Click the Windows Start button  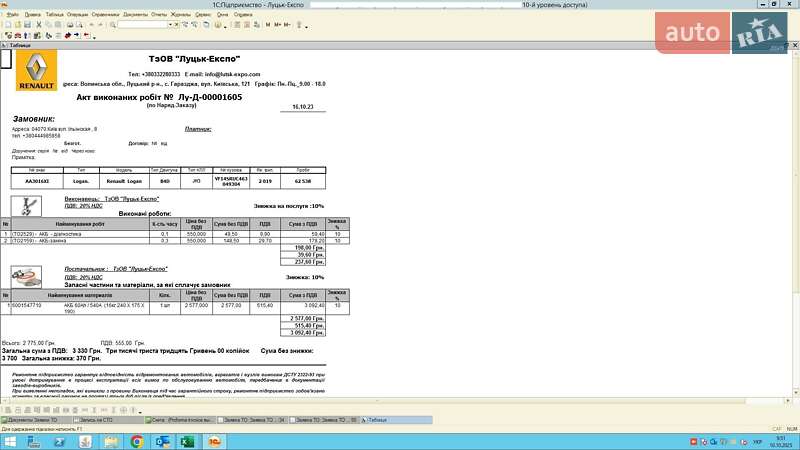[x=11, y=441]
